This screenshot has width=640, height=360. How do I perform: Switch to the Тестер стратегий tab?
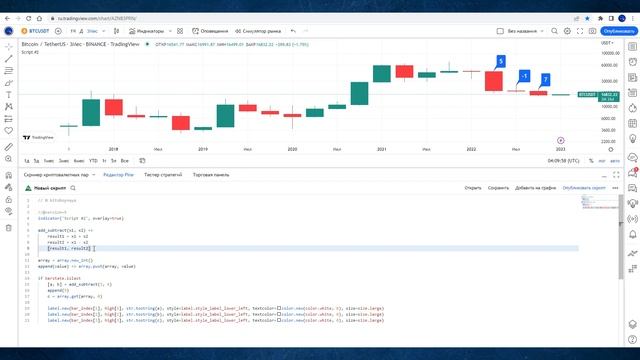click(x=163, y=175)
